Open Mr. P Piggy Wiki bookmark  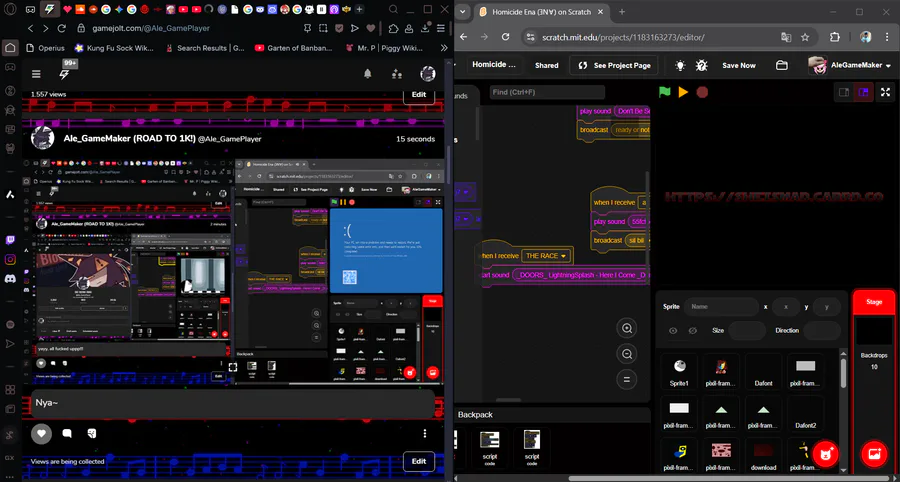(384, 48)
